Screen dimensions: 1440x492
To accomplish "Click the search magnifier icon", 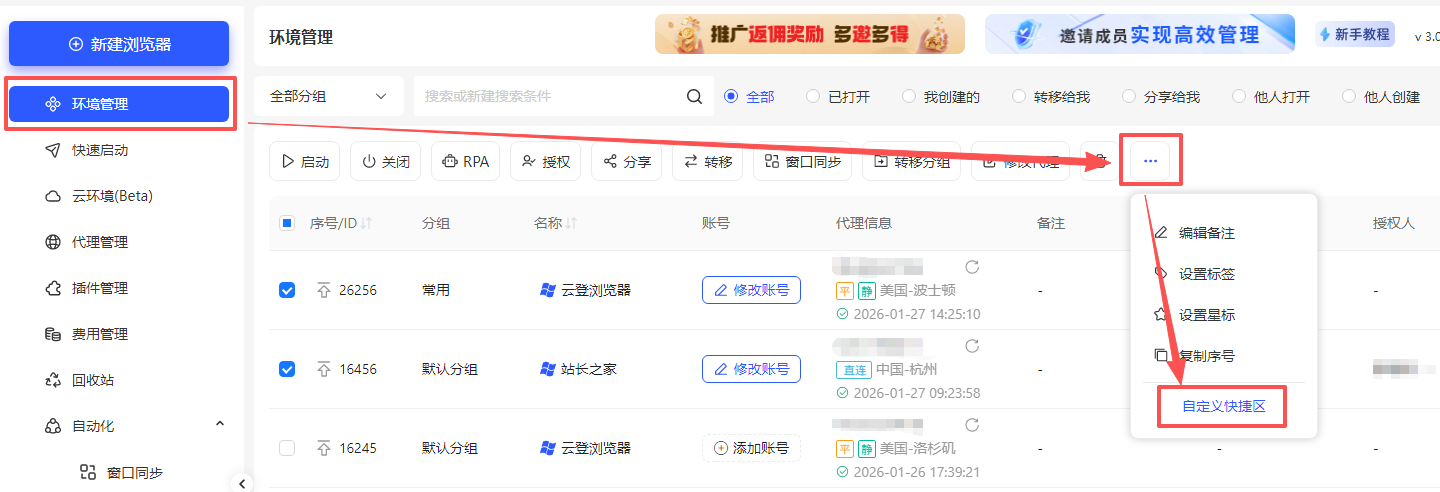I will point(694,97).
